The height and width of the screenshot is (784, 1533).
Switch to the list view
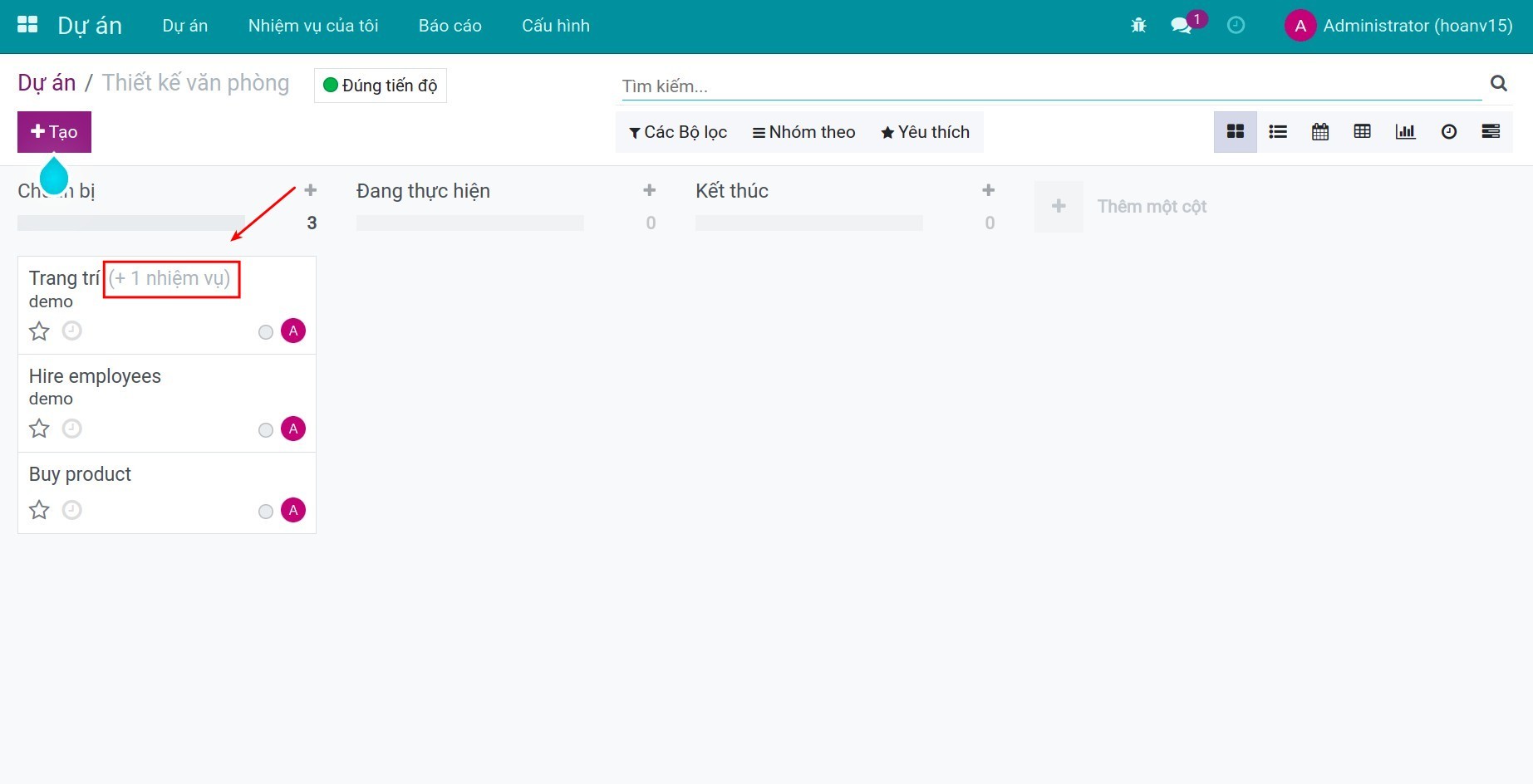(1277, 131)
